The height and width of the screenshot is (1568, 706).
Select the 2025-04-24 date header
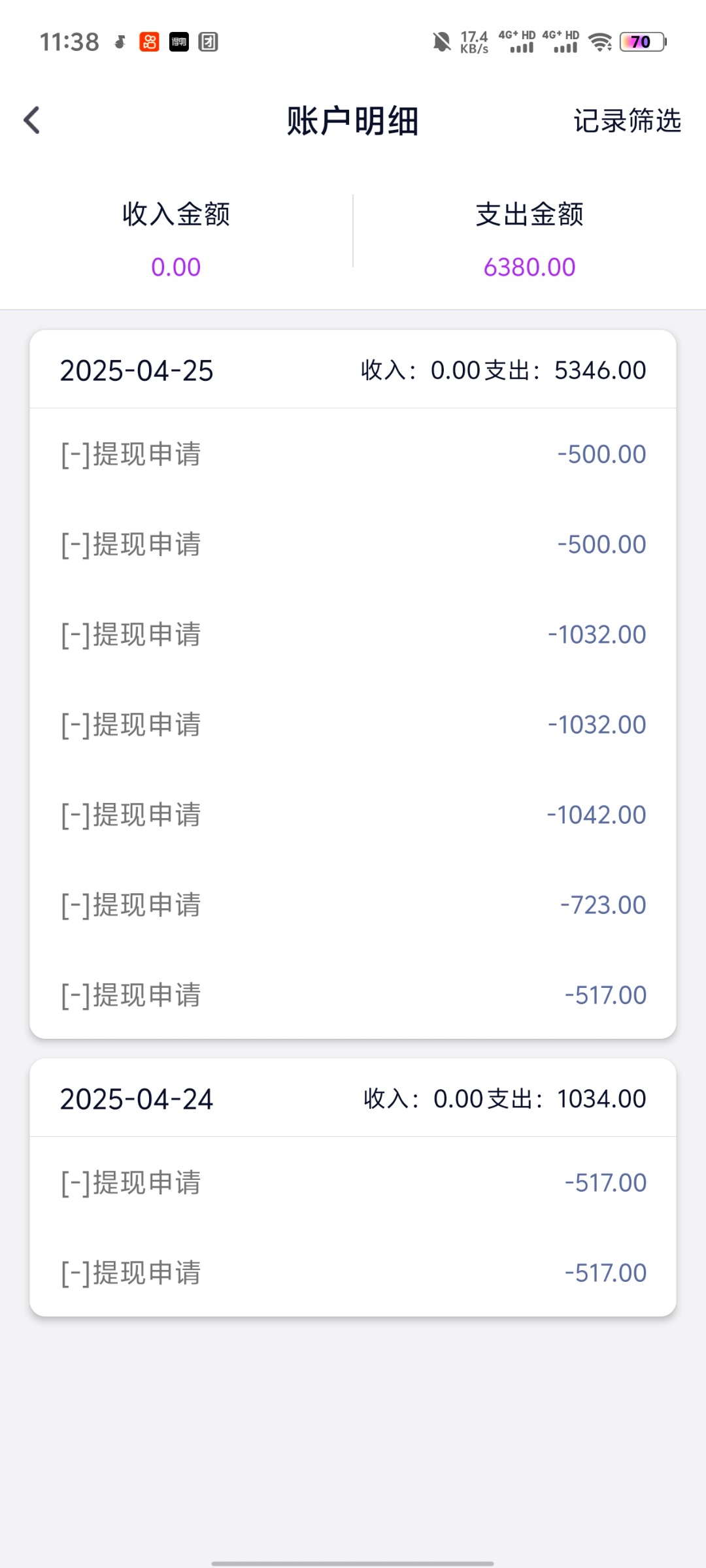coord(137,1099)
